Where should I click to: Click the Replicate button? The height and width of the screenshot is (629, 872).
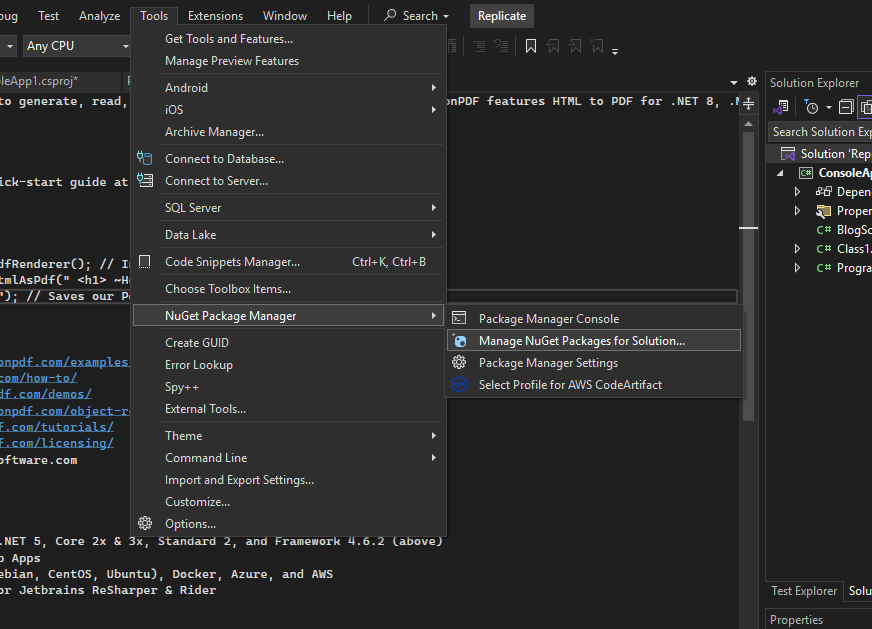pyautogui.click(x=502, y=16)
